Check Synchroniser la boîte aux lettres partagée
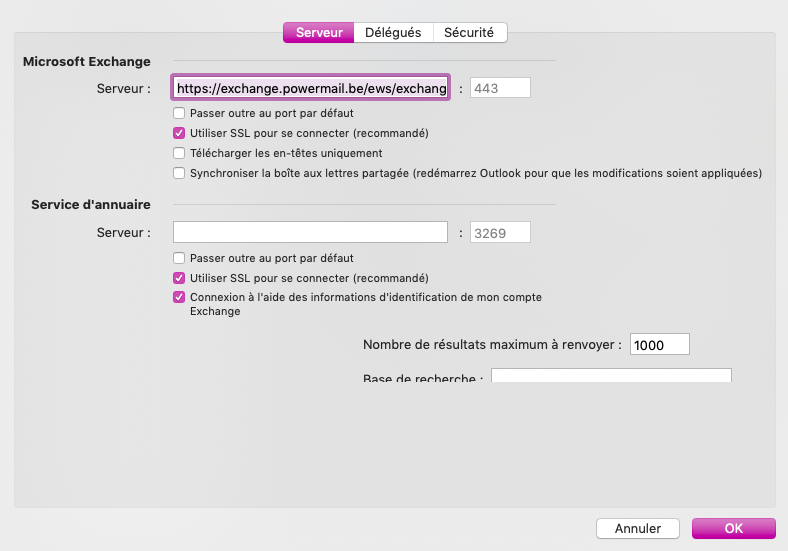788x551 pixels. (x=179, y=173)
